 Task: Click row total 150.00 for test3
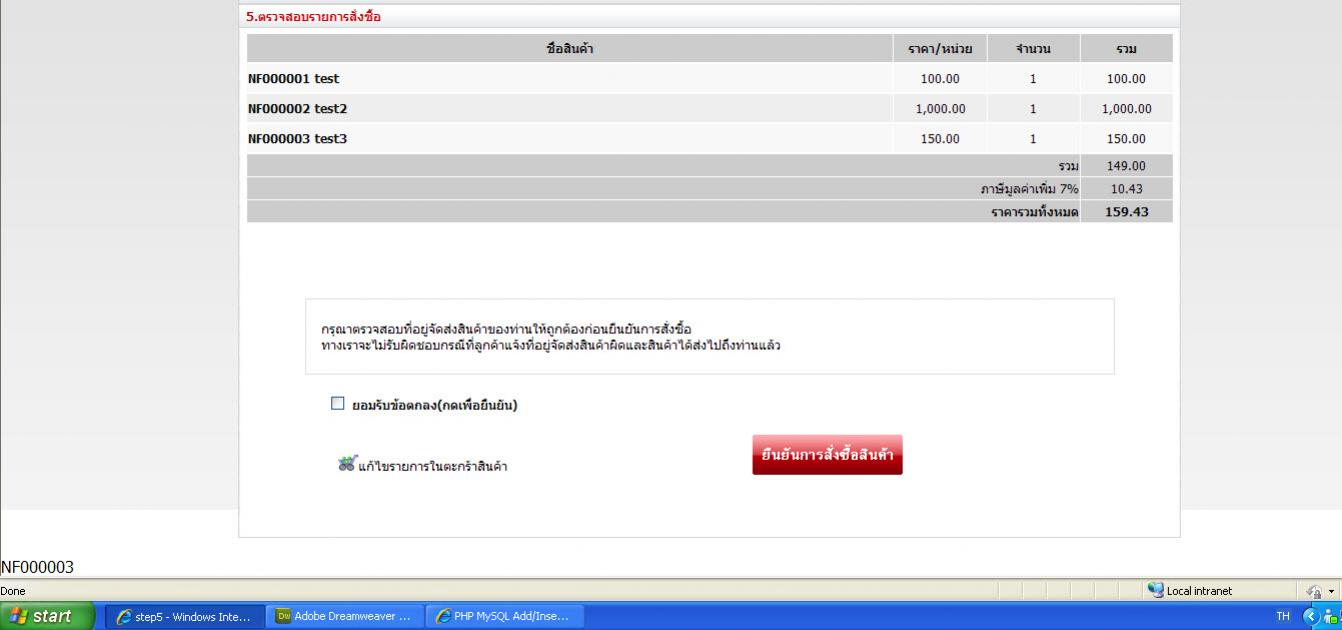[1126, 139]
